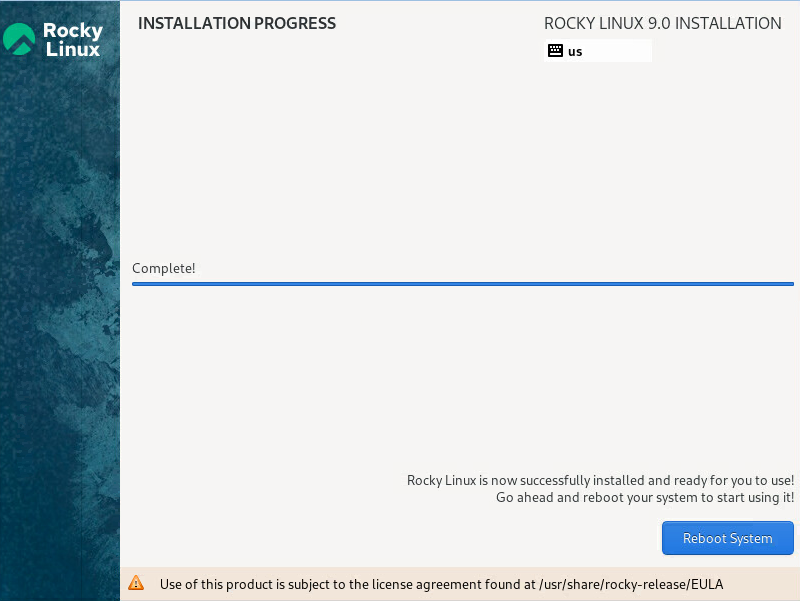Screen dimensions: 800x601
Task: Click the ROCKY LINUX 9.0 INSTALLATION title
Action: (662, 23)
